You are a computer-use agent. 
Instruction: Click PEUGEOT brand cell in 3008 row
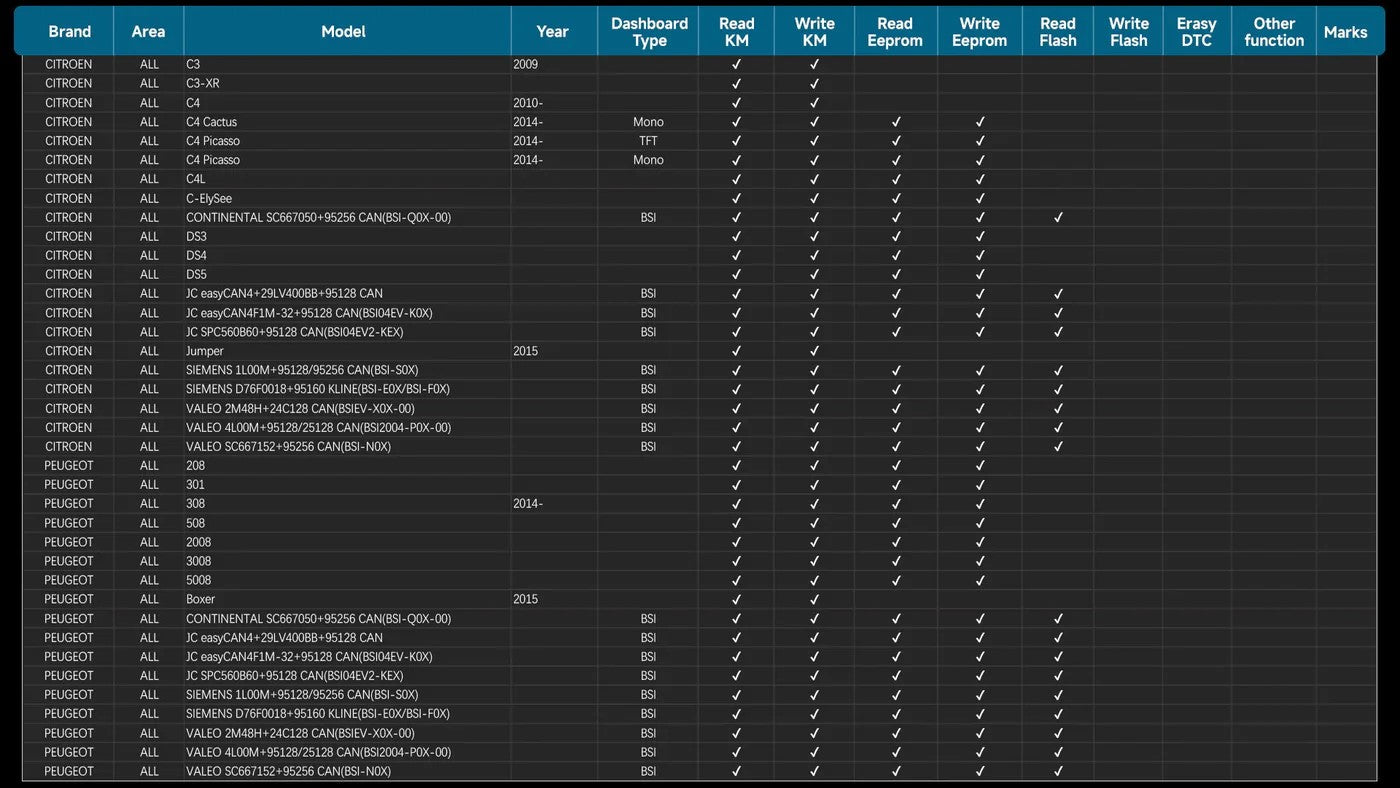tap(69, 561)
